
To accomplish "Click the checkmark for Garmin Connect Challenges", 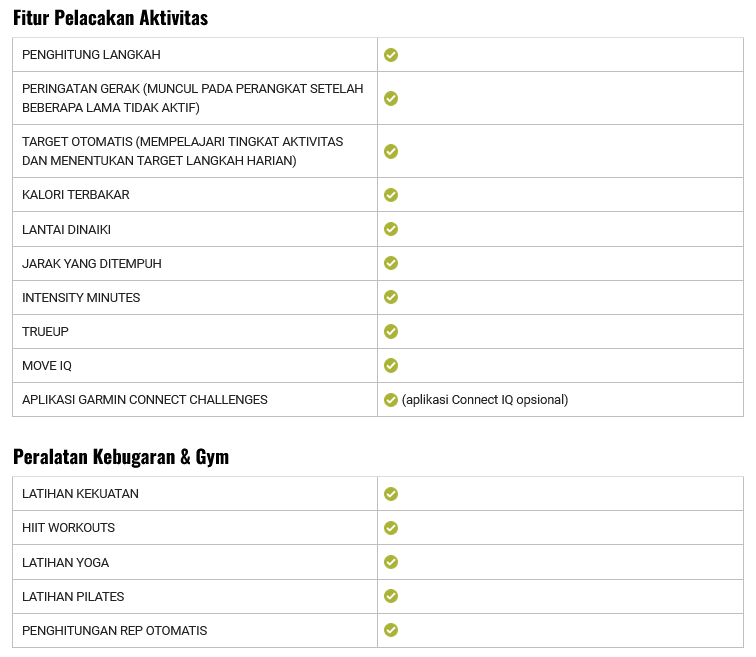I will point(391,400).
